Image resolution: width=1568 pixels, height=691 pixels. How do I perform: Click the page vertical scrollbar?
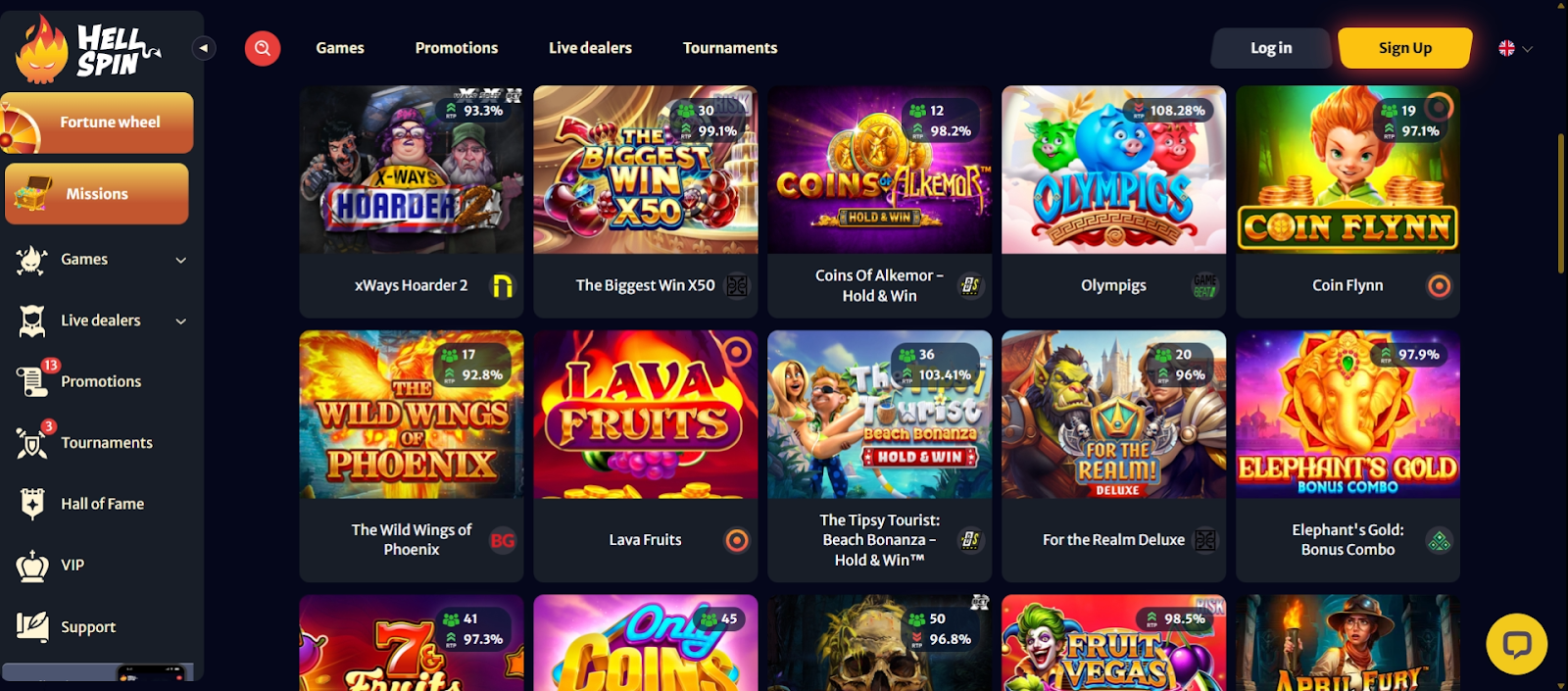pos(1561,204)
